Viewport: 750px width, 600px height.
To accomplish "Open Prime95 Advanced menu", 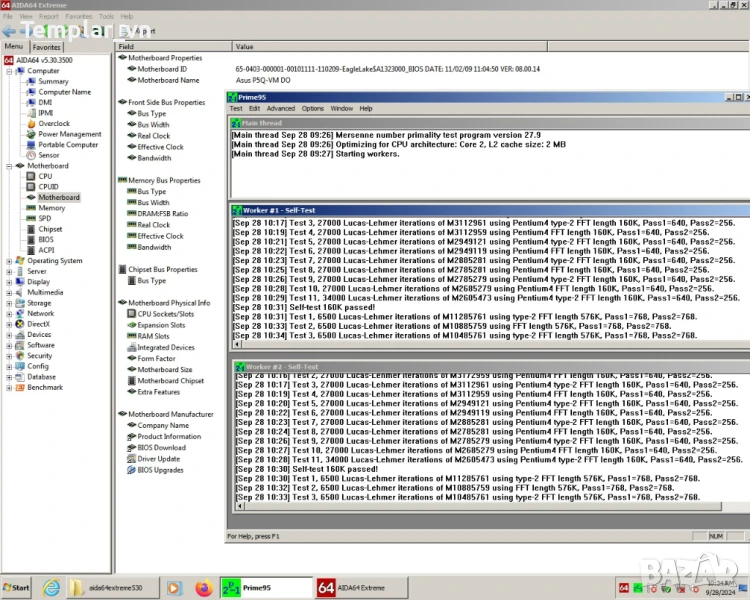I will (280, 108).
